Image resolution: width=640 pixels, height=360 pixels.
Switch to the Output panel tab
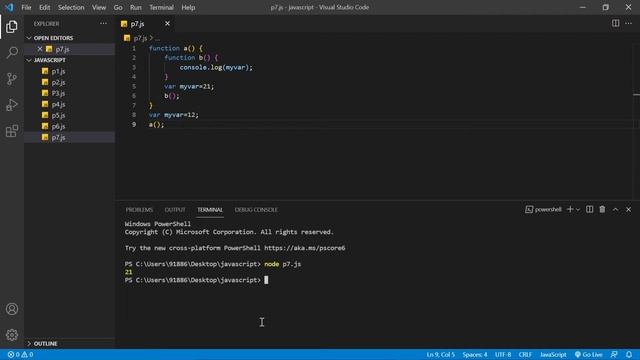tap(175, 210)
